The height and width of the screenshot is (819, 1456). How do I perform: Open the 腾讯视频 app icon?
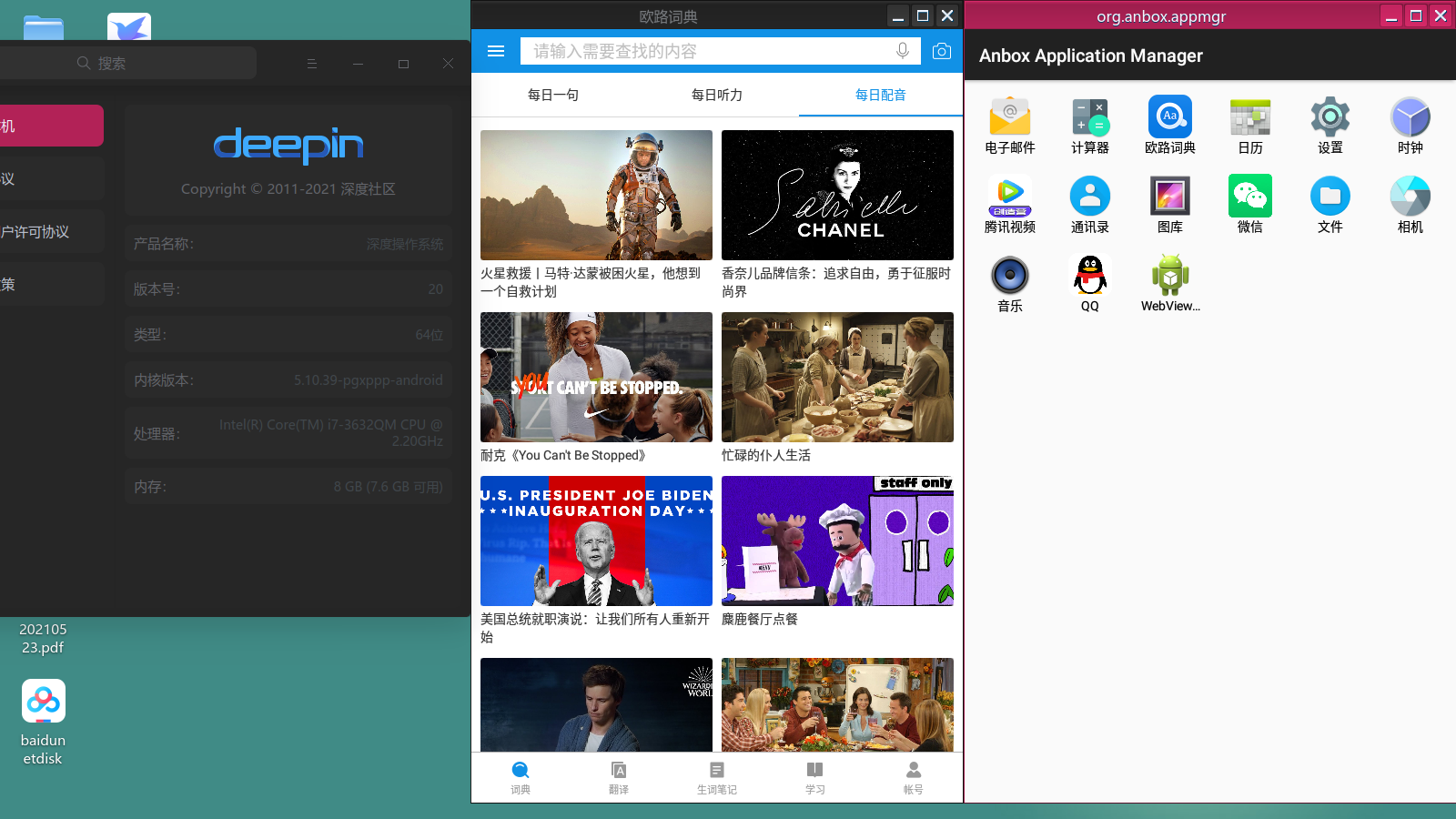tap(1010, 197)
